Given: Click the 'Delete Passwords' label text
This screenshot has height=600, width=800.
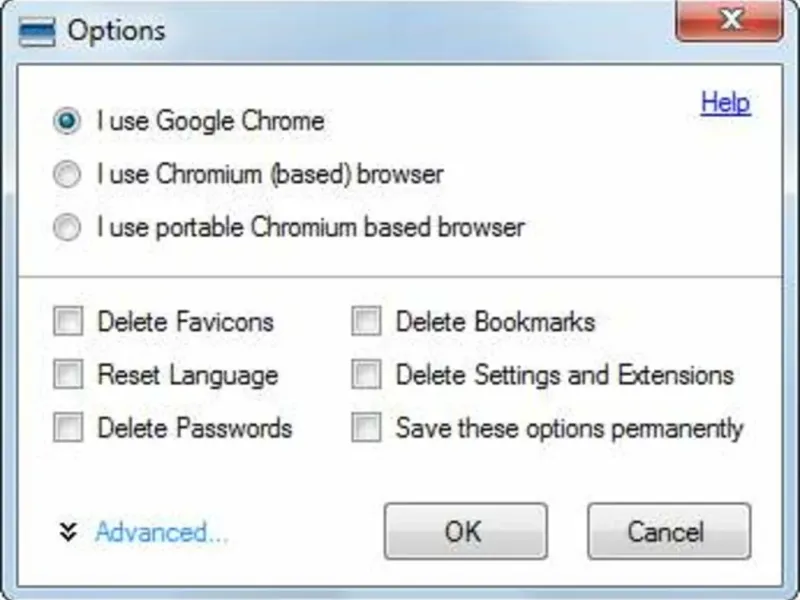Looking at the screenshot, I should (194, 428).
